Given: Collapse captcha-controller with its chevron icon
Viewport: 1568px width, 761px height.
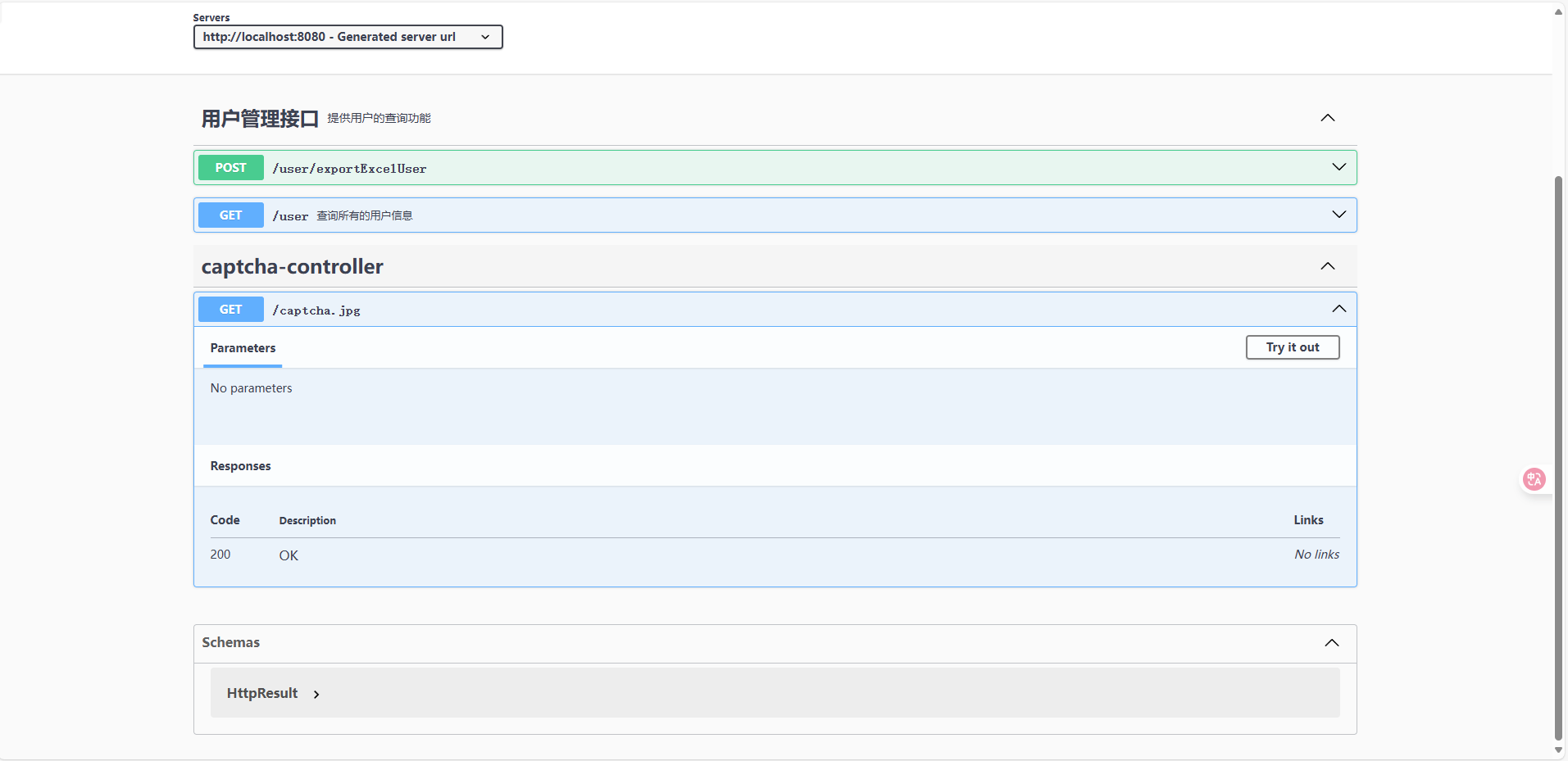Looking at the screenshot, I should pos(1327,266).
